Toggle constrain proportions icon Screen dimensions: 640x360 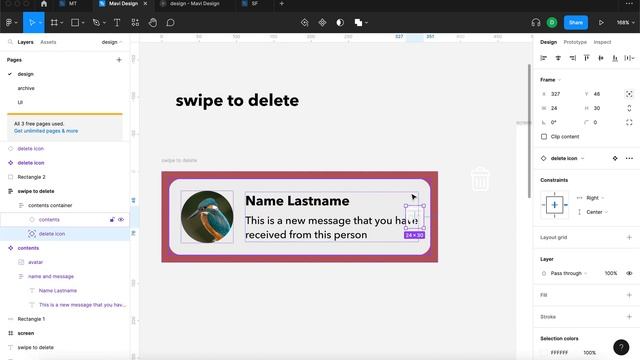(x=629, y=108)
